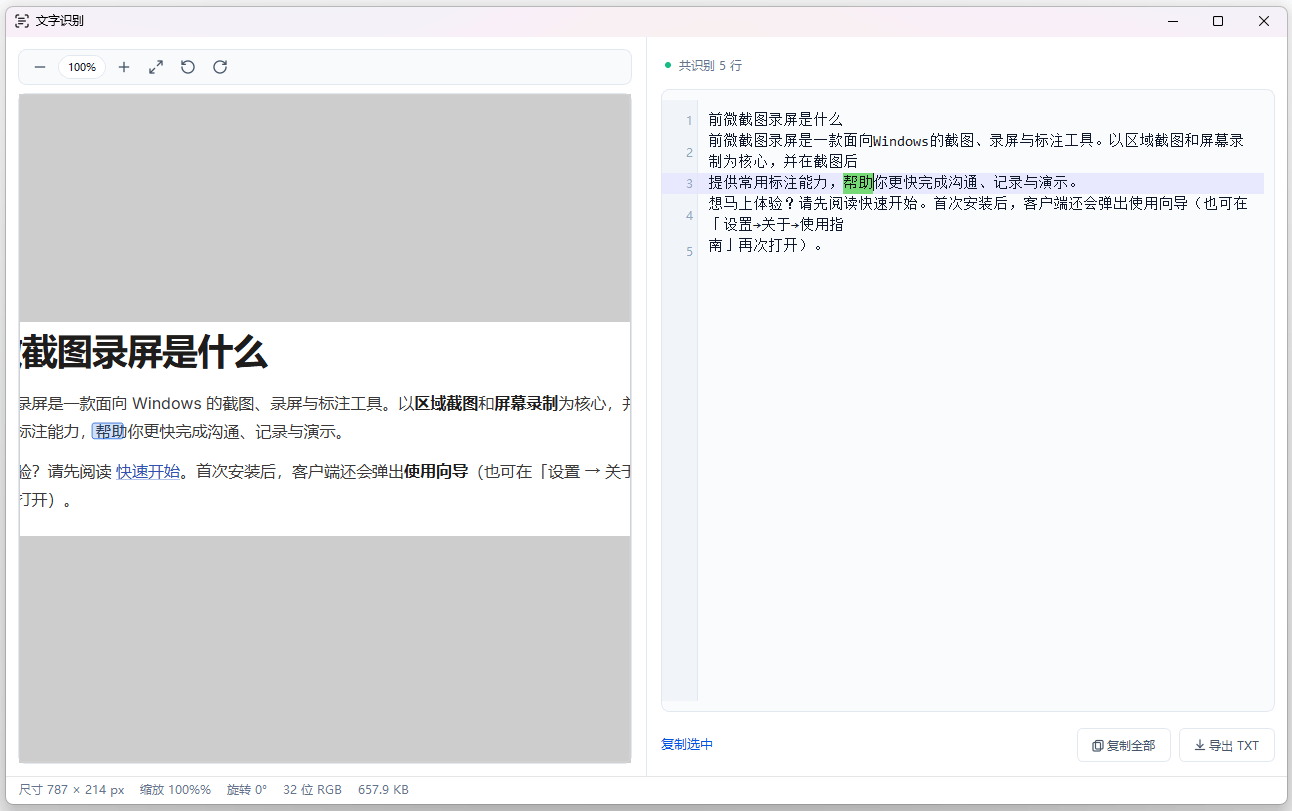The height and width of the screenshot is (811, 1292).
Task: Select line number 2 in the gutter
Action: pos(689,153)
